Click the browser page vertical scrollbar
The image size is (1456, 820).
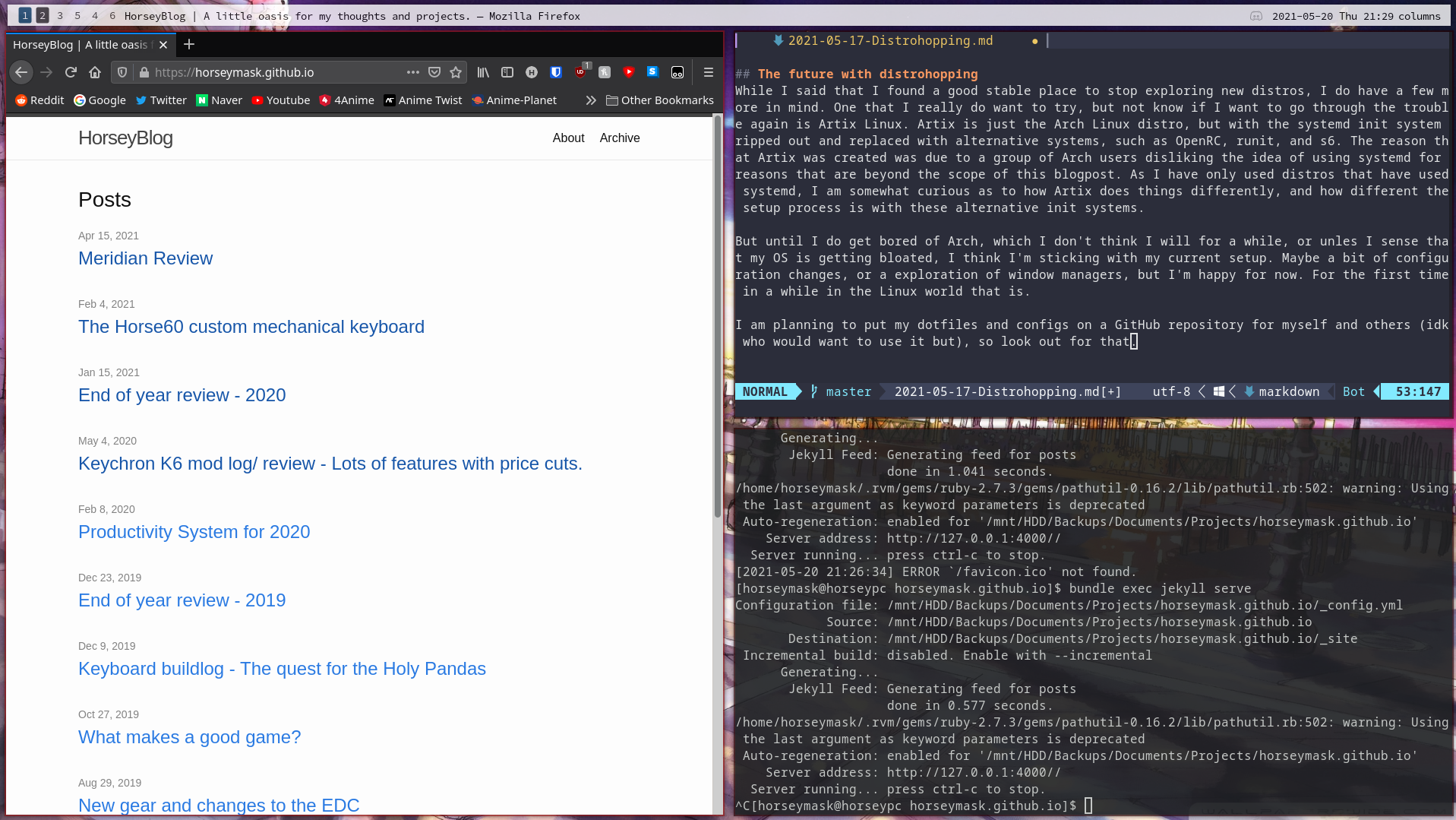point(717,317)
